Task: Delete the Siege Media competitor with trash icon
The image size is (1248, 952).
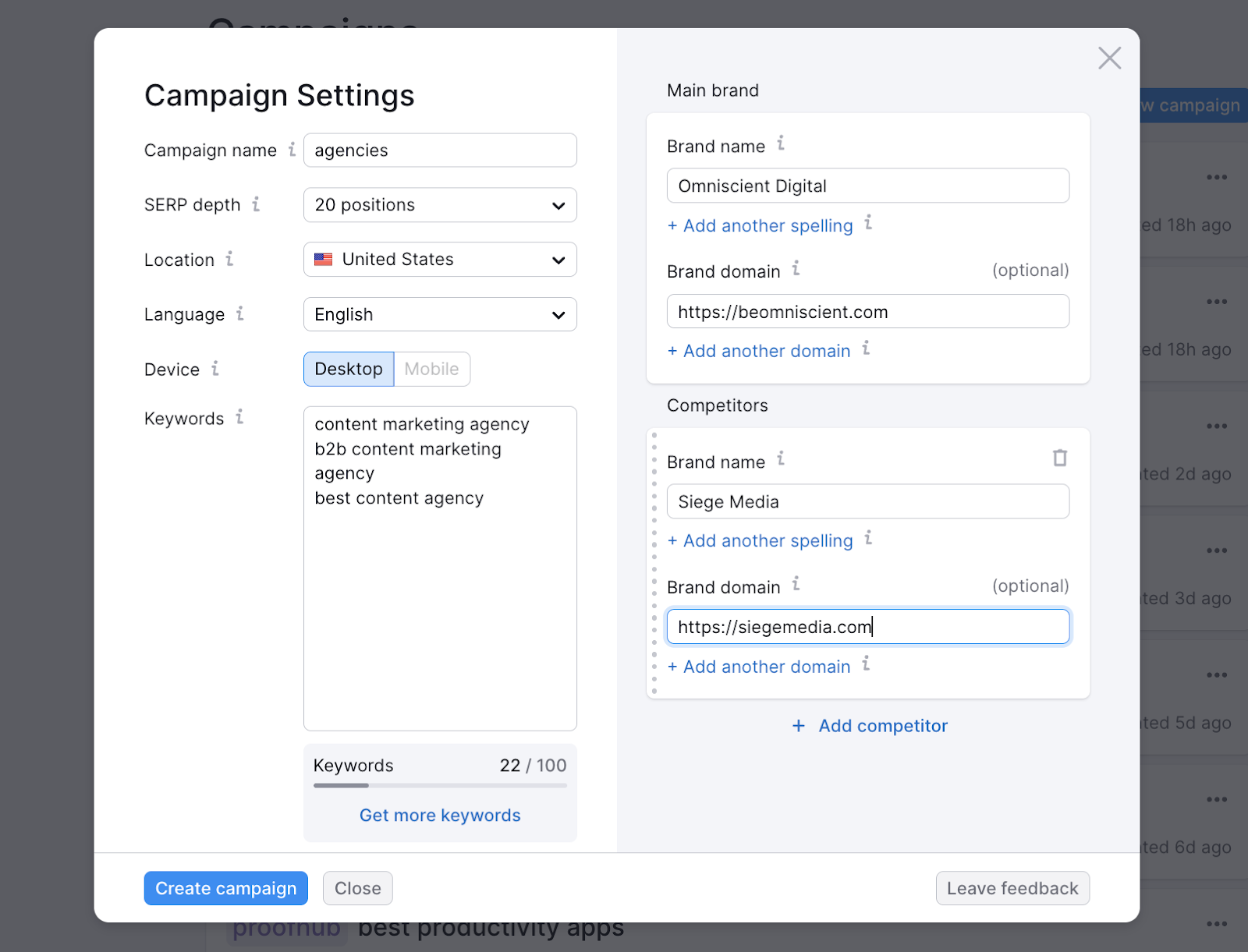Action: pos(1059,458)
